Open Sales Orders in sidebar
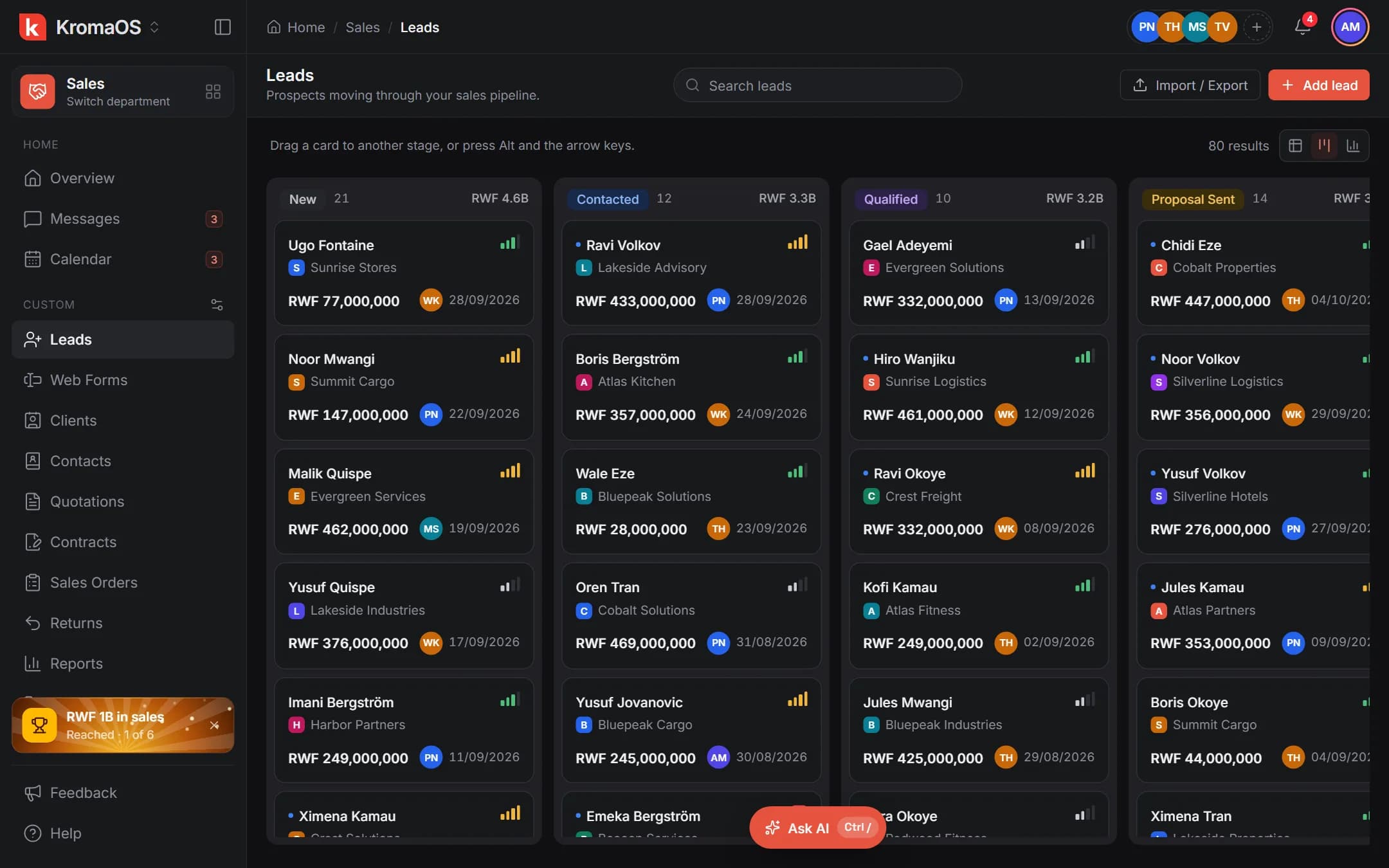Viewport: 1389px width, 868px height. [x=123, y=583]
